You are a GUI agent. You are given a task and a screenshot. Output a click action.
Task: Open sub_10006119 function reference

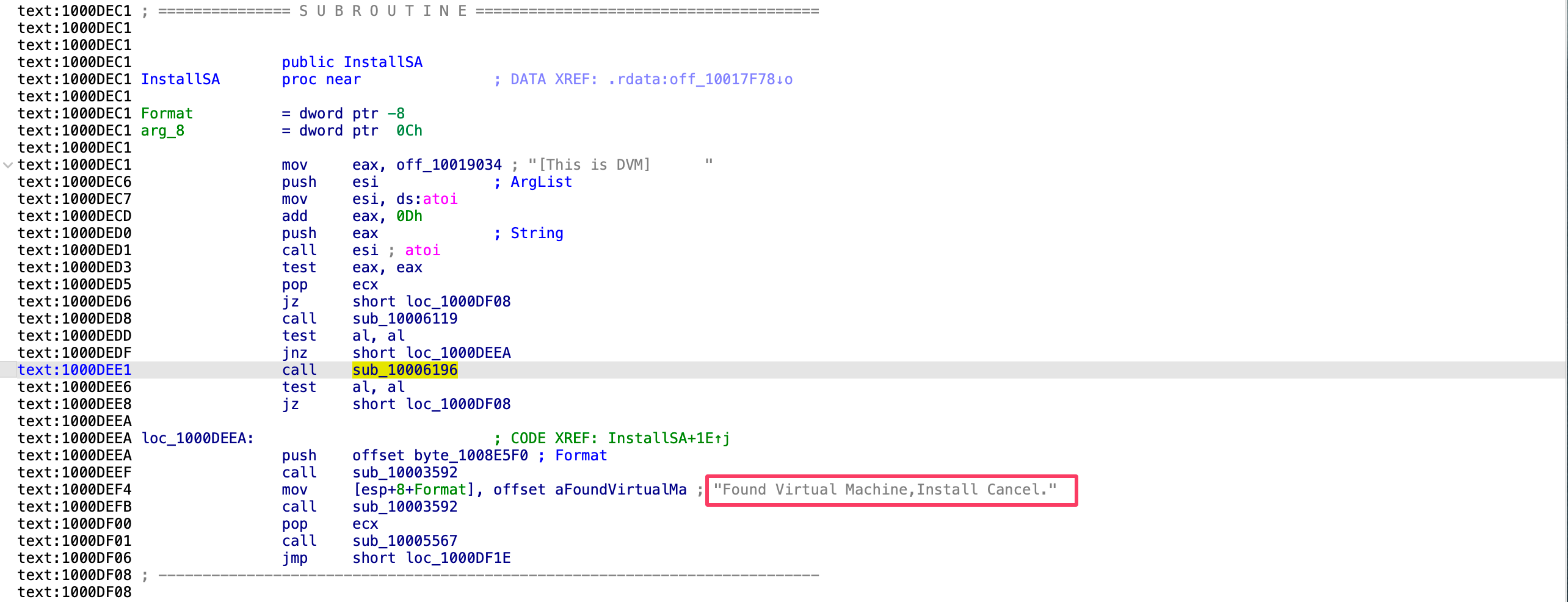(x=405, y=319)
